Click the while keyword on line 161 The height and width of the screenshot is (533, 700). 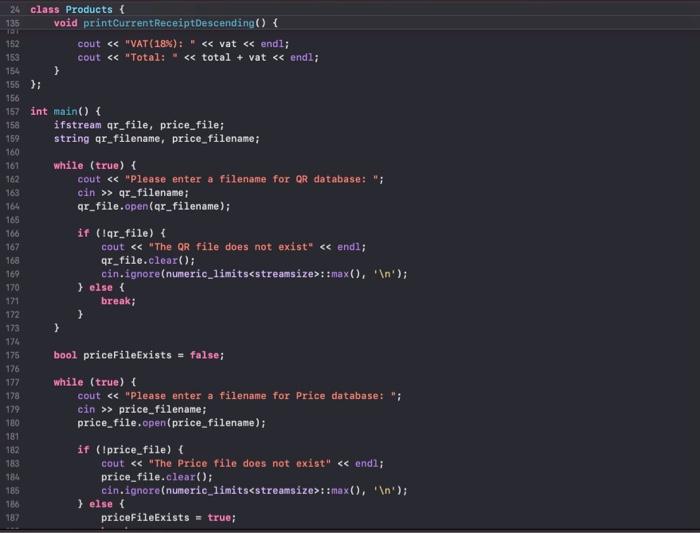[68, 166]
